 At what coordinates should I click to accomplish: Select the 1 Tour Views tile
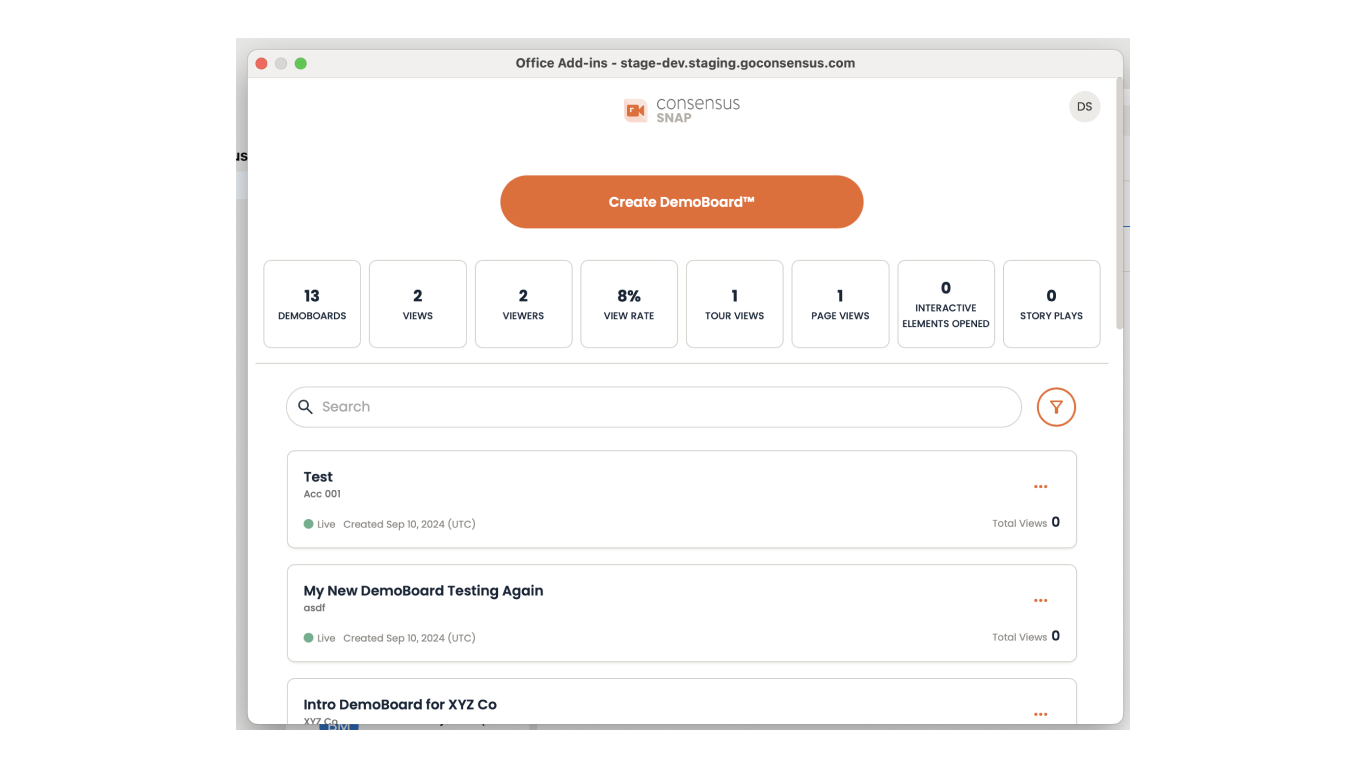(x=734, y=304)
